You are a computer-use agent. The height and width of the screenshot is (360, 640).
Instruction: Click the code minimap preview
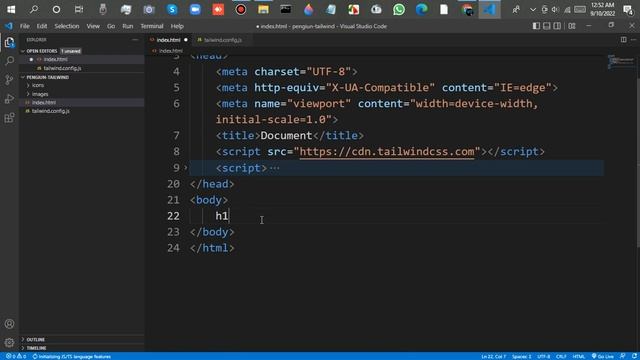pos(620,62)
